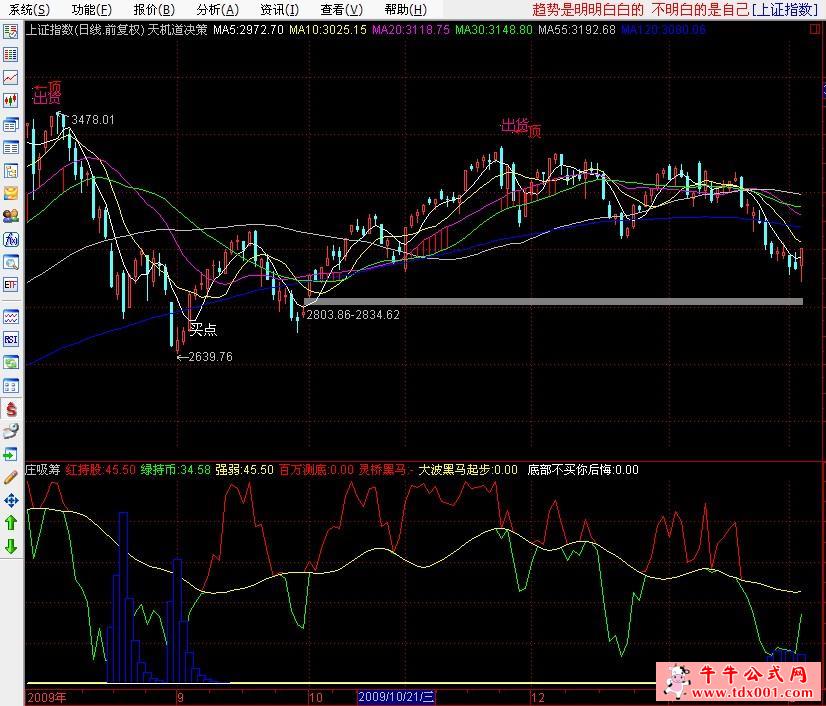The image size is (826, 706).
Task: Click the two-column list window icon
Action: 11,147
